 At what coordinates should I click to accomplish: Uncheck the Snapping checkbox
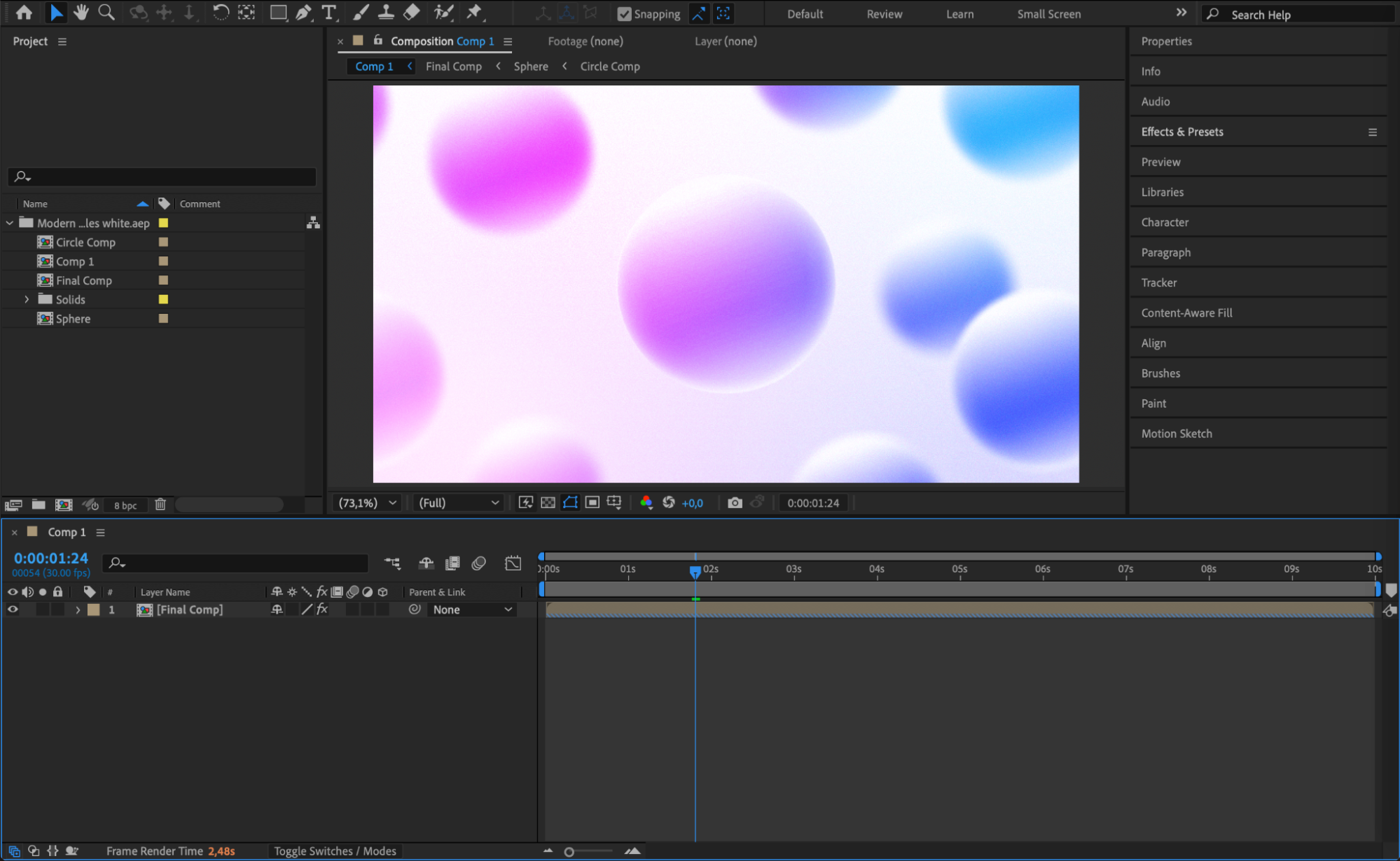click(624, 13)
